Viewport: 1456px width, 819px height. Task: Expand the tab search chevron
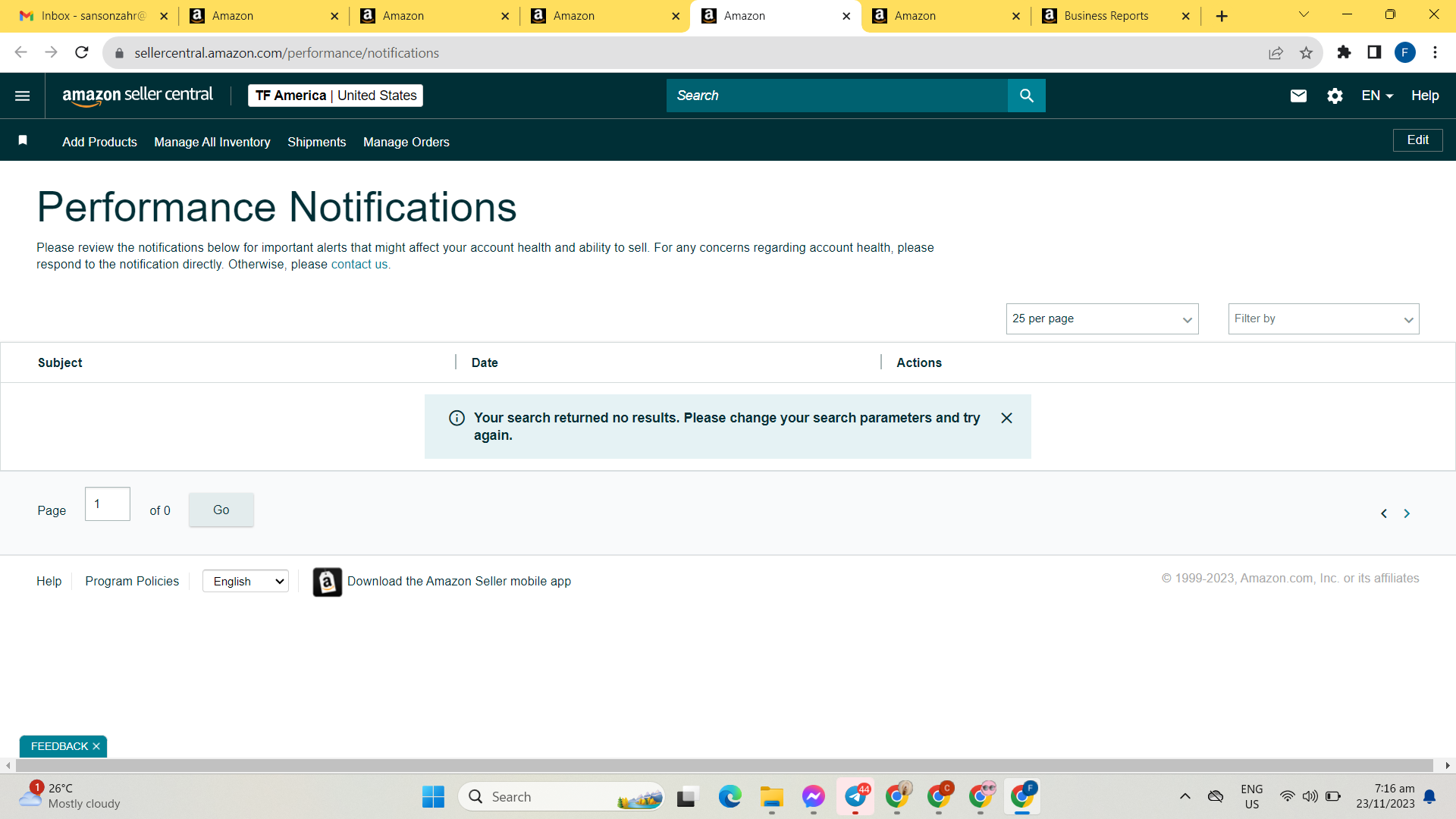(1304, 14)
